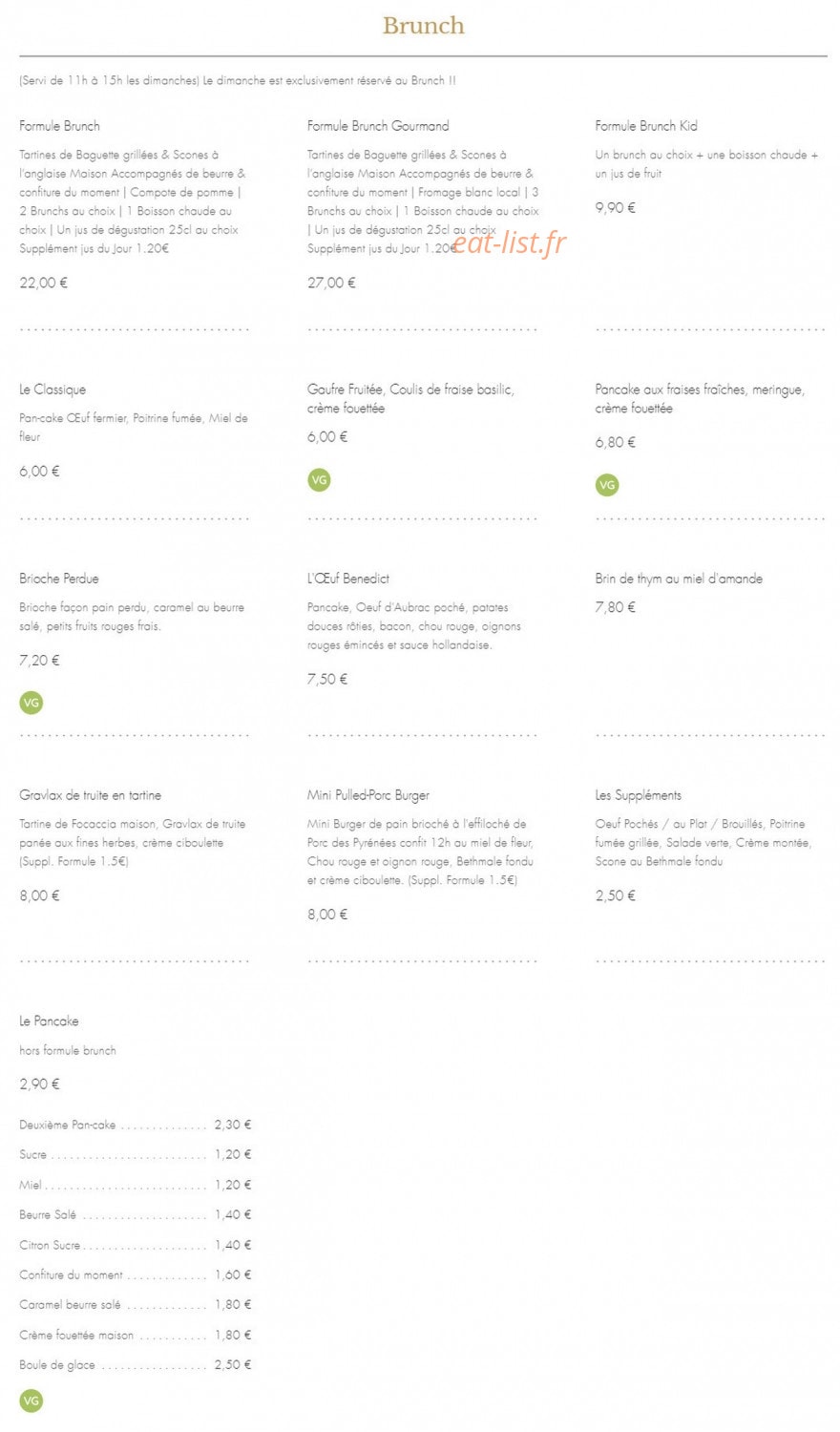Open the Mini Pulled-Porc Burger item

pos(368,795)
